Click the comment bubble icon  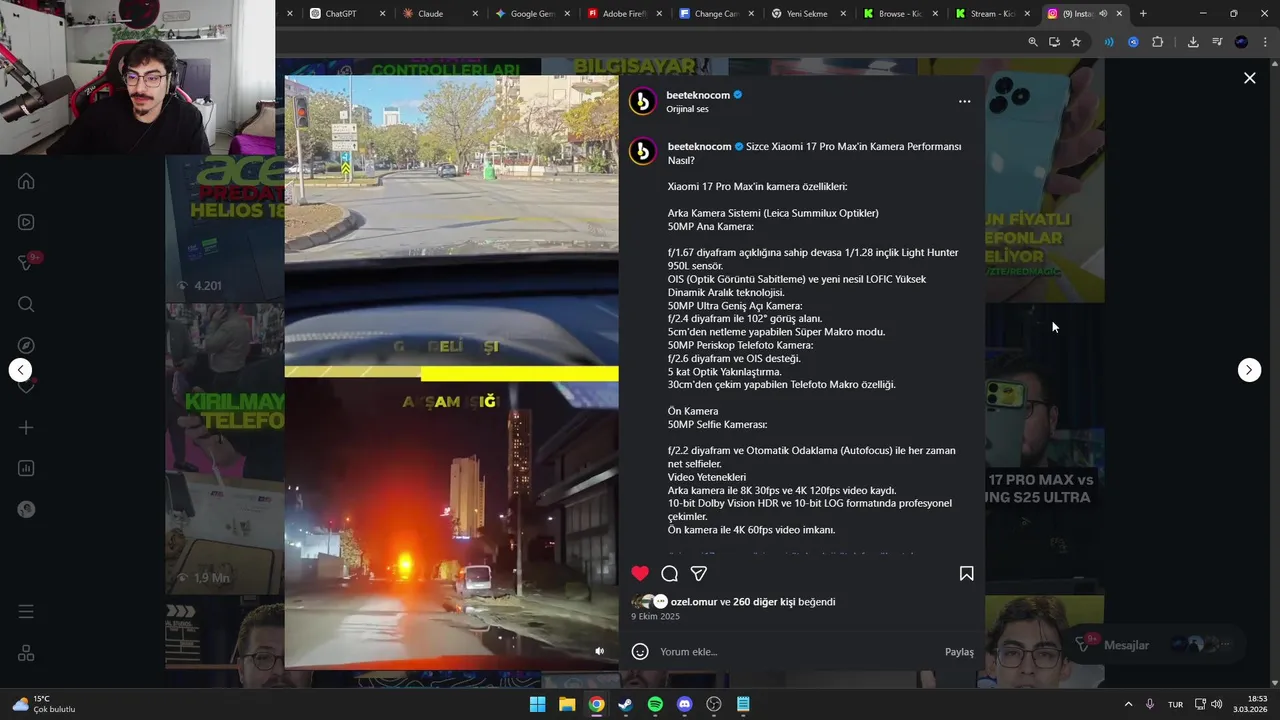[x=670, y=573]
